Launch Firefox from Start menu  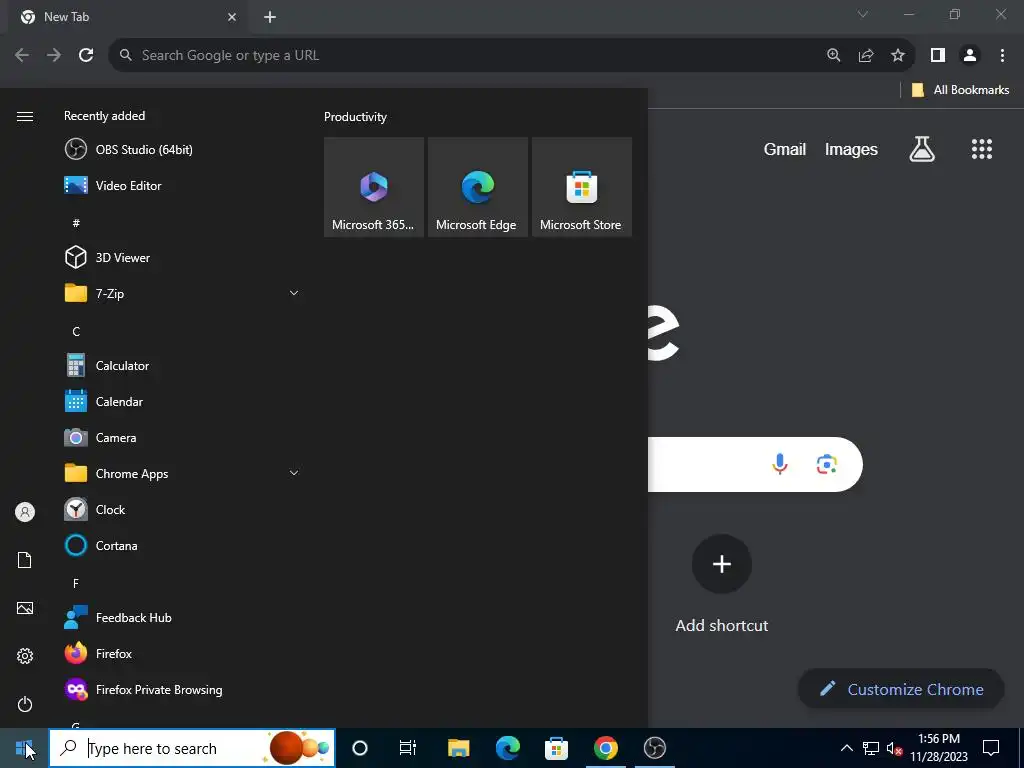(x=182, y=653)
